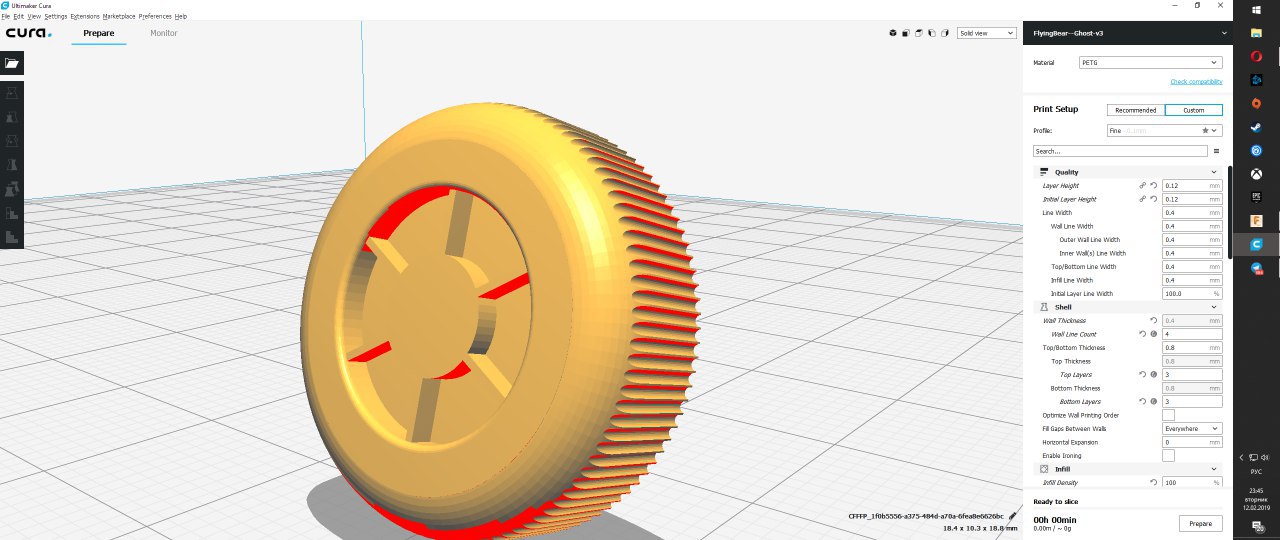Collapse the Infill settings section
This screenshot has height=540, width=1280.
click(1127, 468)
